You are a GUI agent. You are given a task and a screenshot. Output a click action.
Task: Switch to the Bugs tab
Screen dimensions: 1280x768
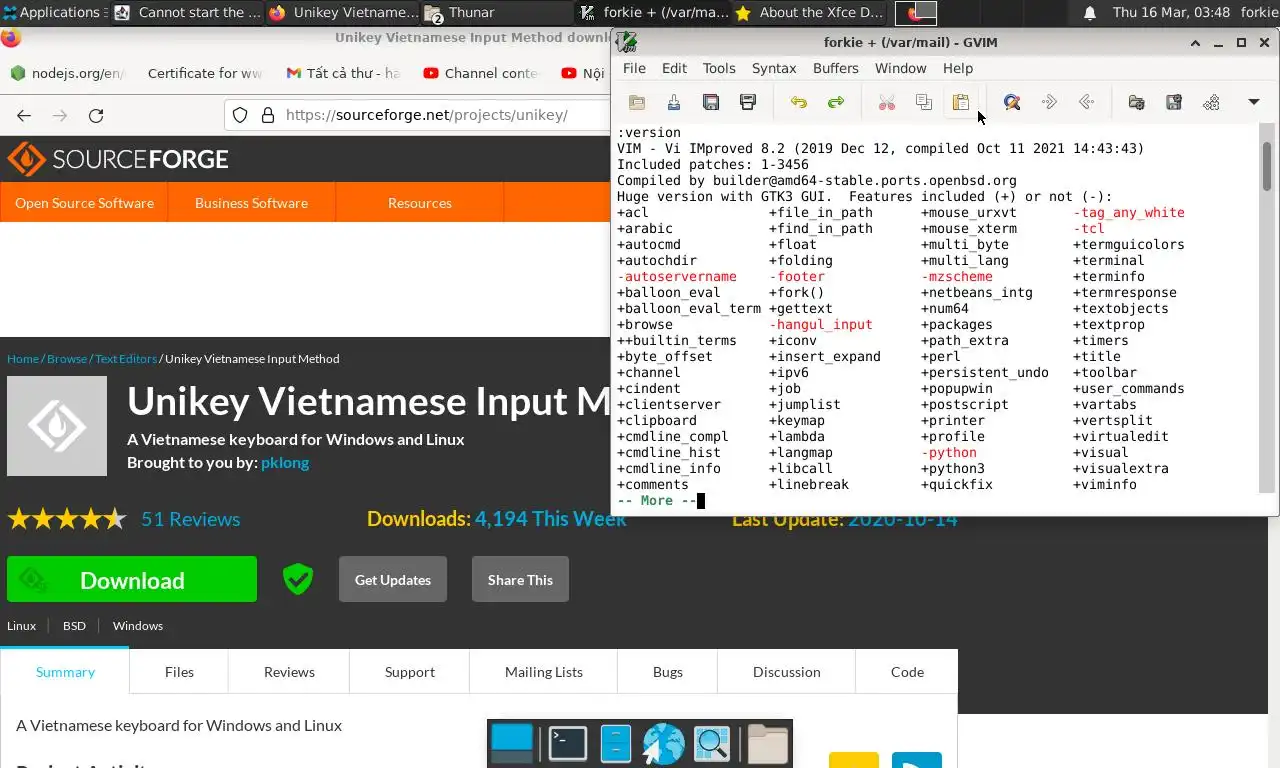[x=668, y=672]
